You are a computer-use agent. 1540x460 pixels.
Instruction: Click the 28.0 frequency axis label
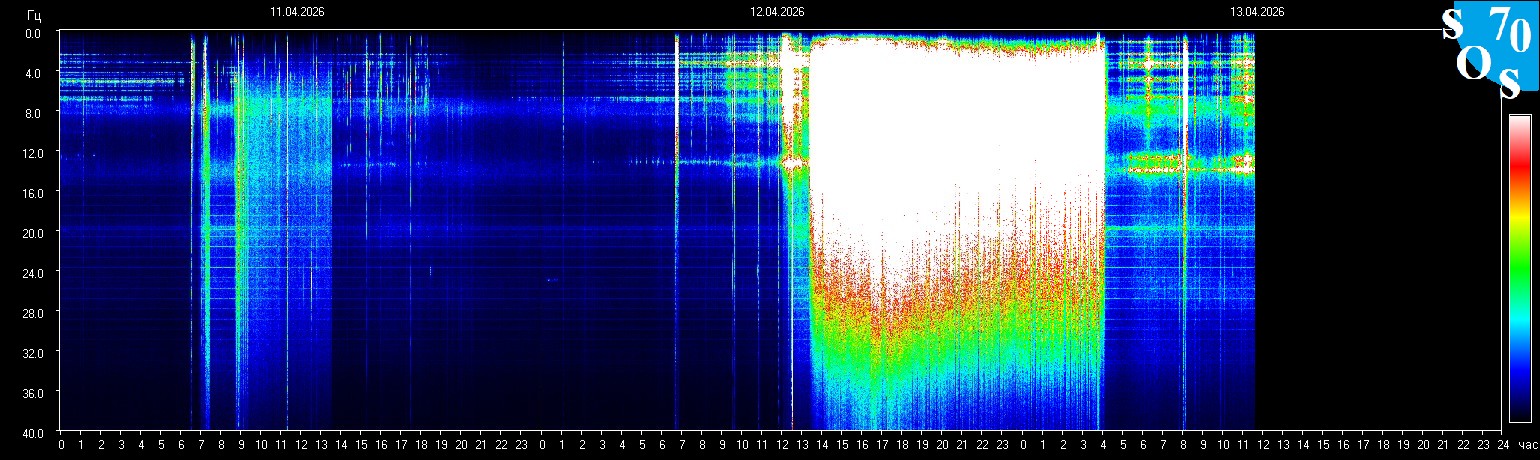pos(33,312)
